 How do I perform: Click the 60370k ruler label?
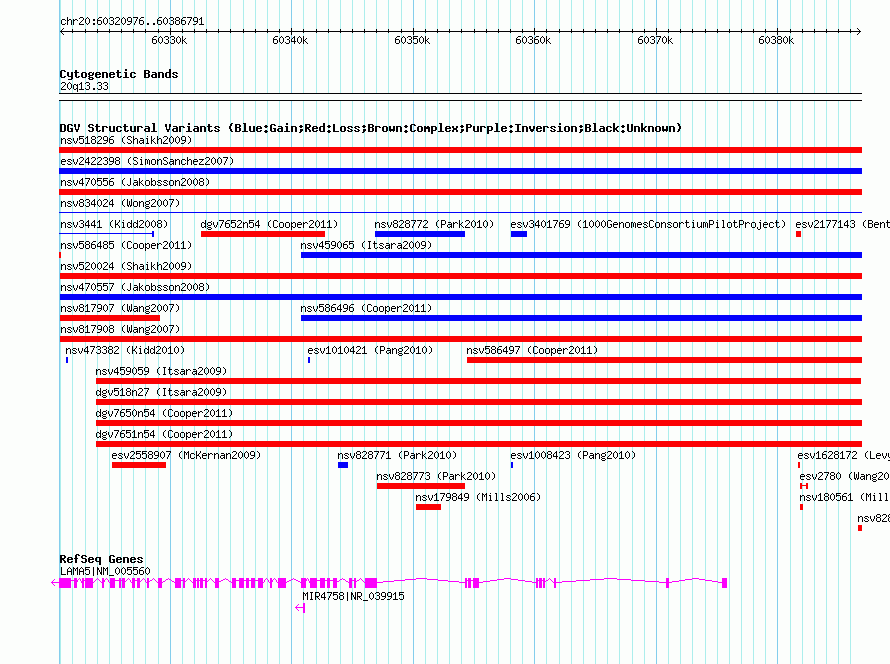click(655, 40)
